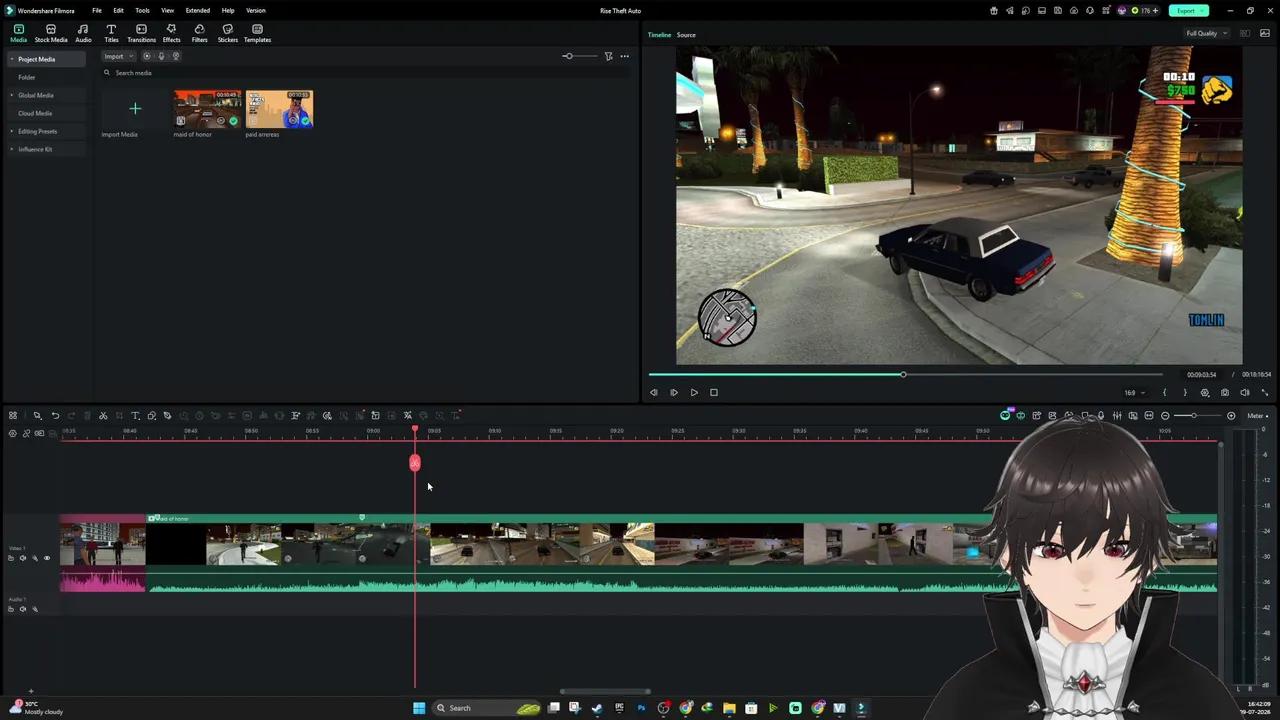Image resolution: width=1280 pixels, height=720 pixels.
Task: Open media panel more options
Action: (x=625, y=56)
